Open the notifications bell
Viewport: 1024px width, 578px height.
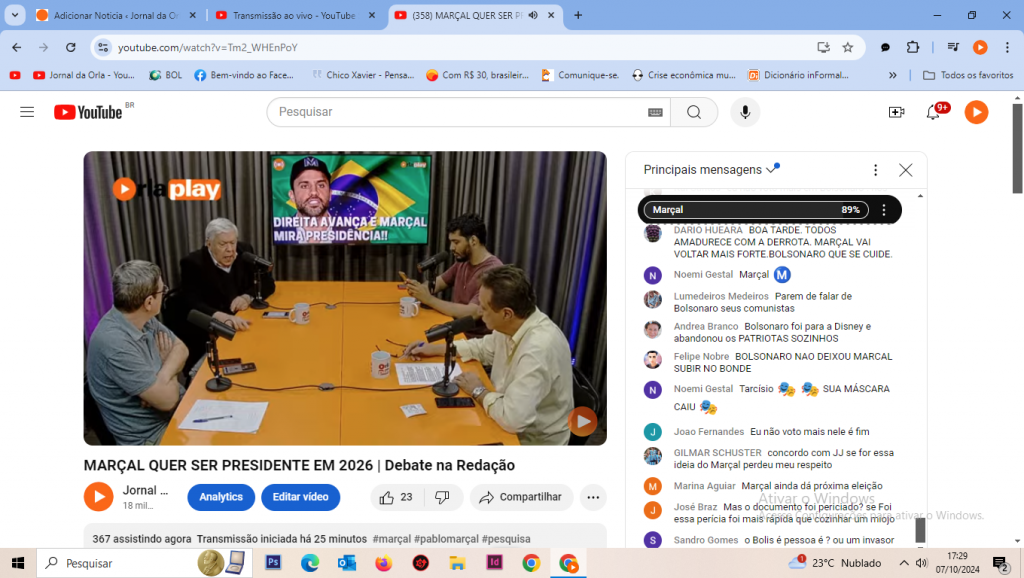[933, 112]
